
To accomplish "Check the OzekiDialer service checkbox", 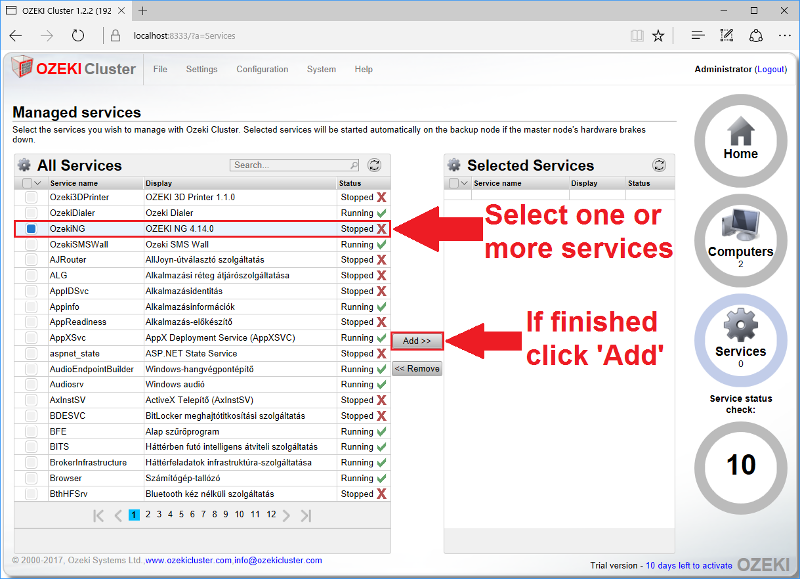I will [31, 213].
